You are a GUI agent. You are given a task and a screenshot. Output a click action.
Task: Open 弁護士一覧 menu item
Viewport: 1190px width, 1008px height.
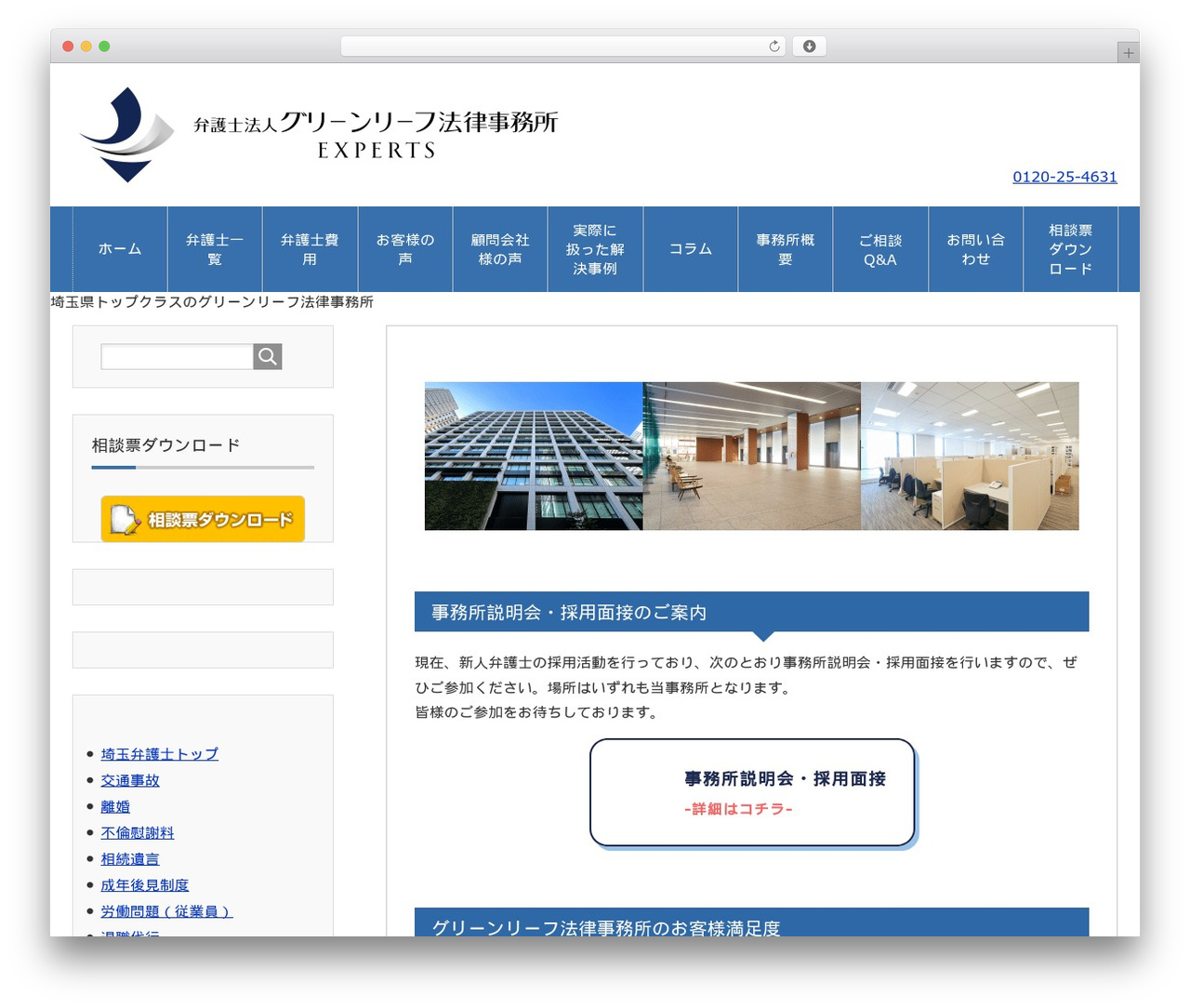pos(215,249)
